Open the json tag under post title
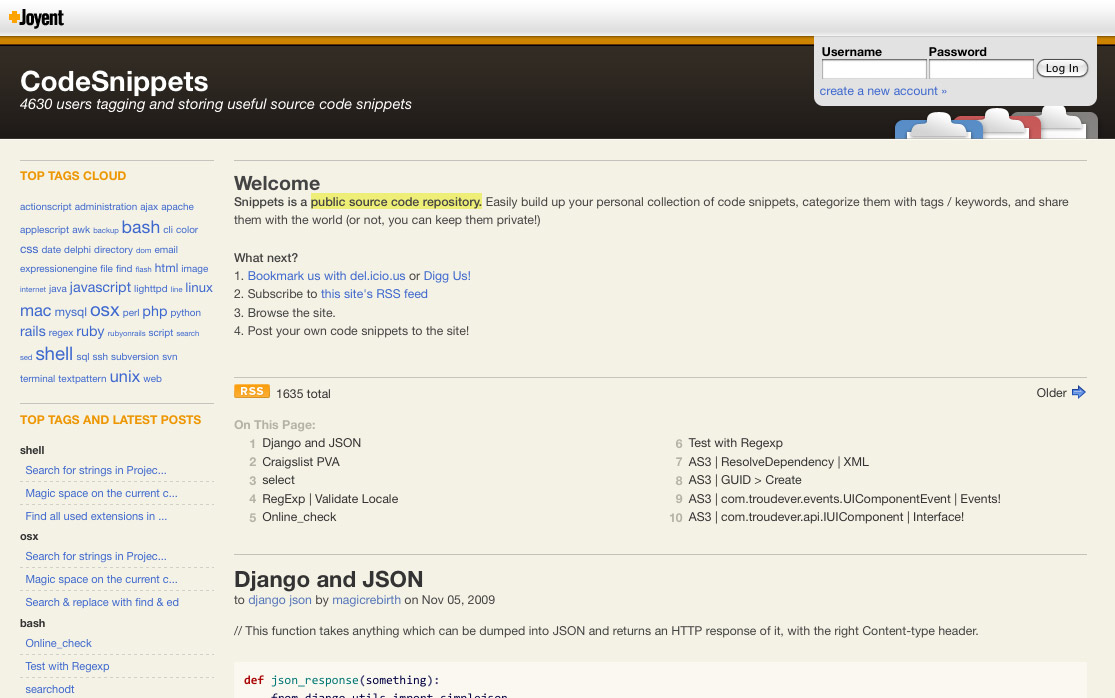 [300, 600]
